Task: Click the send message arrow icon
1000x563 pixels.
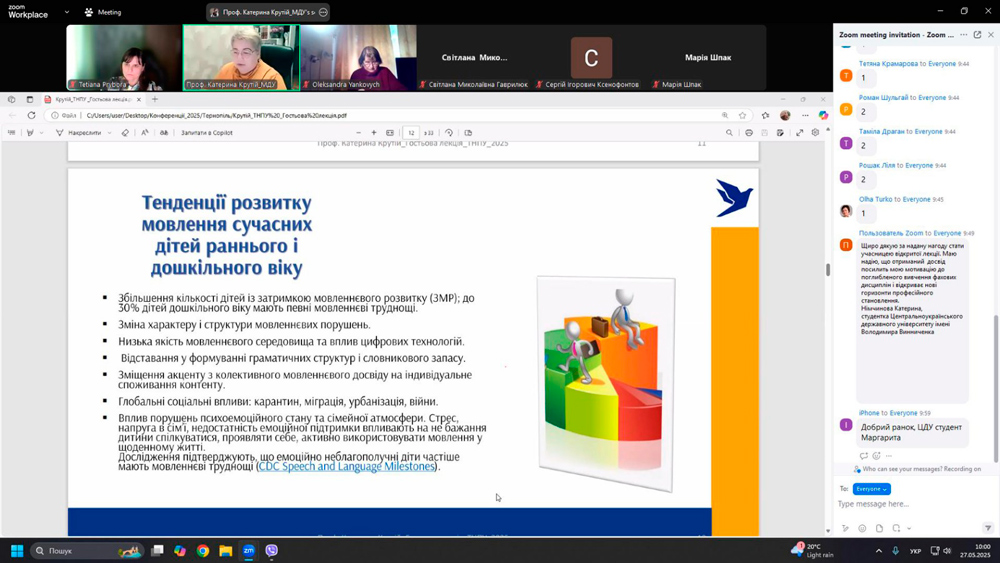Action: point(988,528)
